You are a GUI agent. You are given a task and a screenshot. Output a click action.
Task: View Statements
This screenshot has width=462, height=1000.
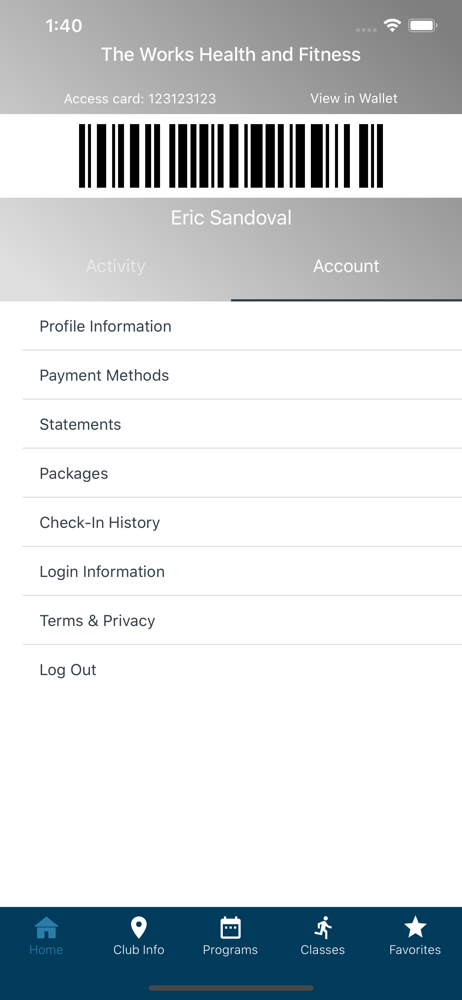[x=242, y=424]
